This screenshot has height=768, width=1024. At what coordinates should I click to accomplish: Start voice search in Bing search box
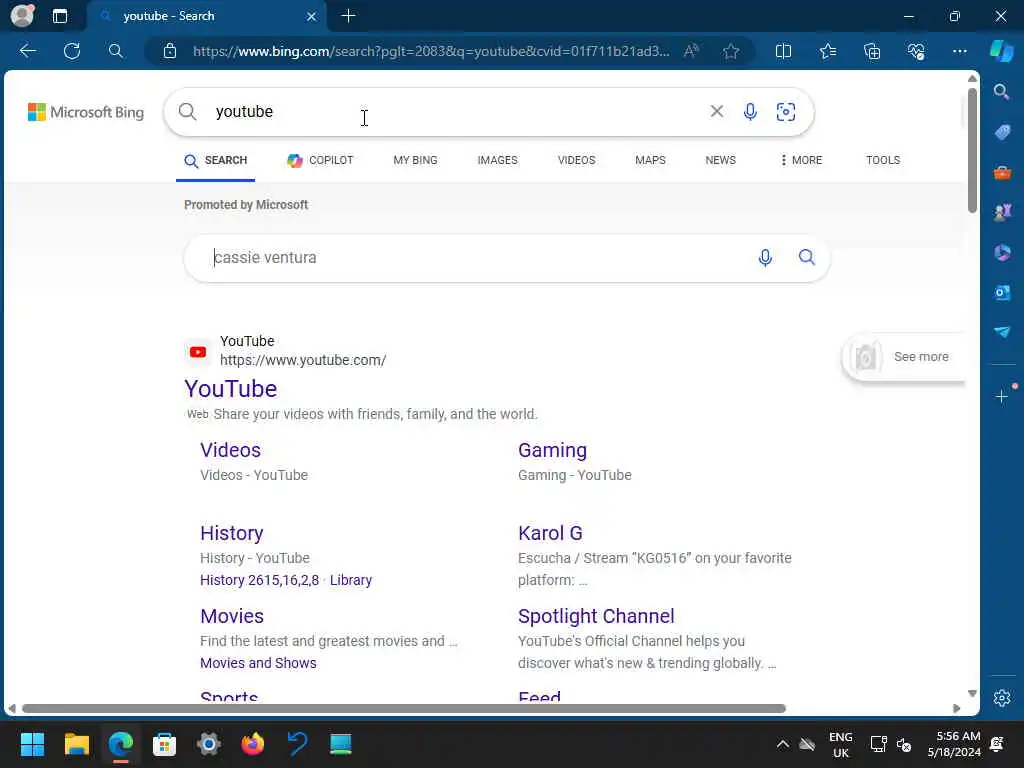750,112
